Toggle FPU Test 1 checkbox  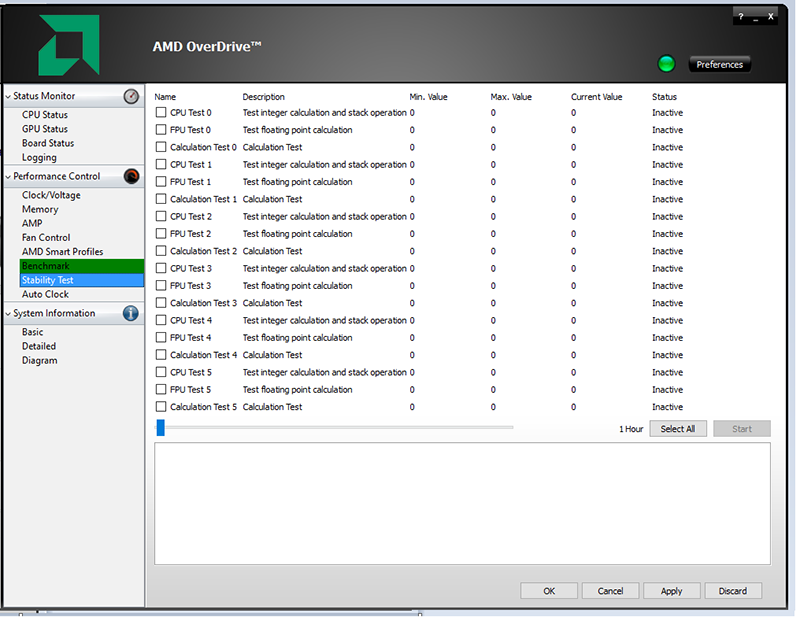[161, 182]
